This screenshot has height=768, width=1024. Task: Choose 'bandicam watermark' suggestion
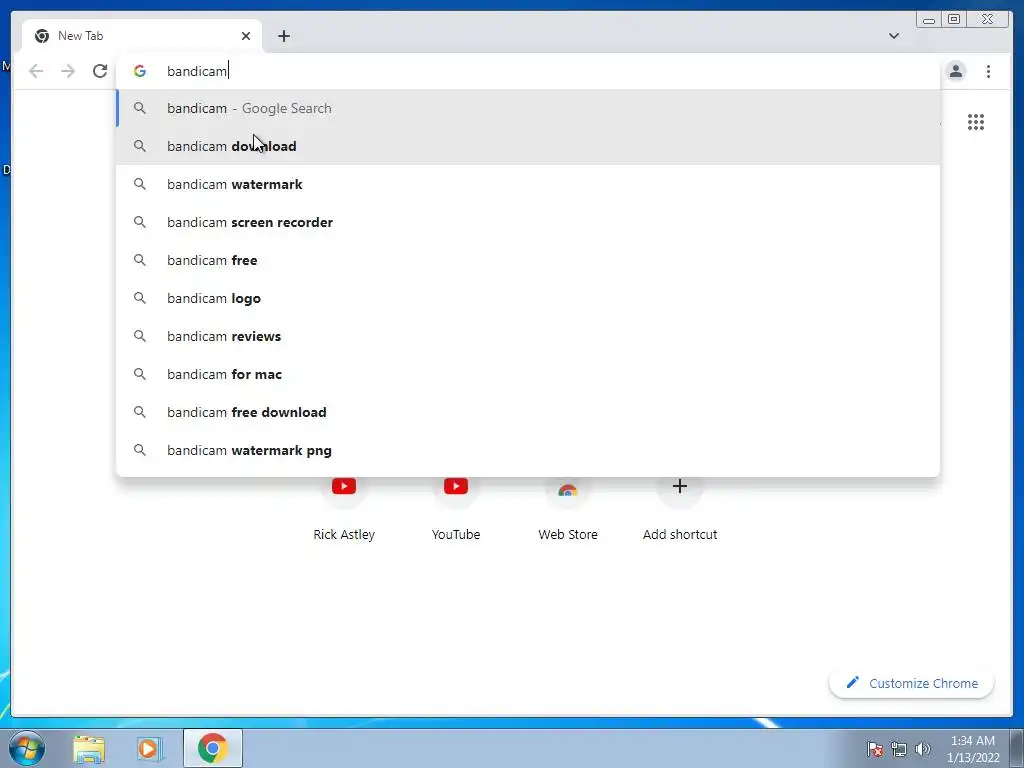[528, 184]
